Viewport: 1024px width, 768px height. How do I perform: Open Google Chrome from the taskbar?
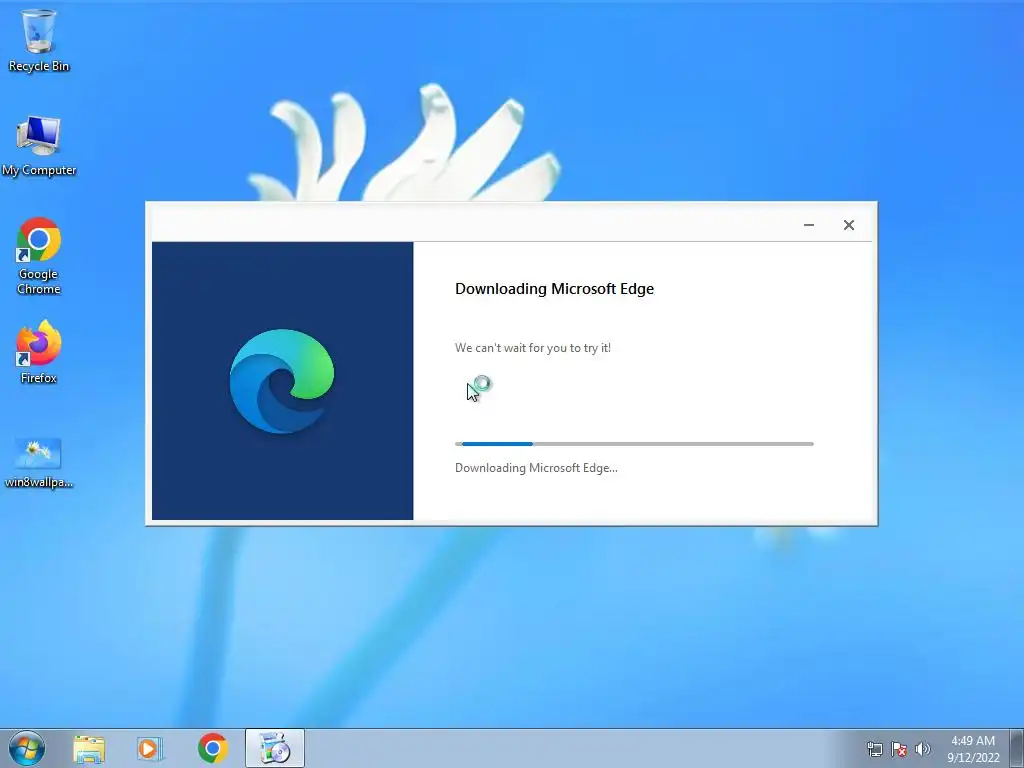click(x=212, y=748)
